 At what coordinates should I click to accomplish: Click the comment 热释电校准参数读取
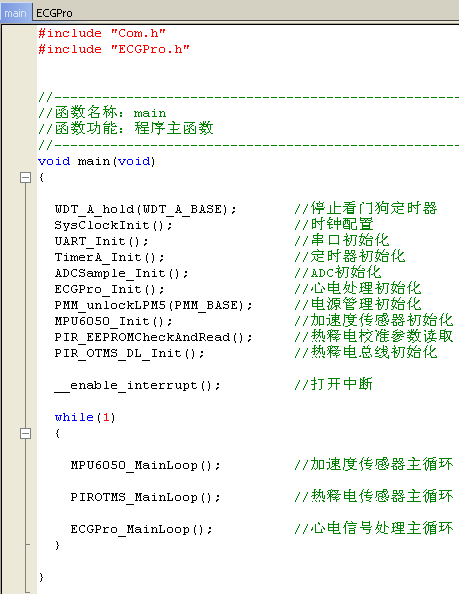tap(374, 336)
